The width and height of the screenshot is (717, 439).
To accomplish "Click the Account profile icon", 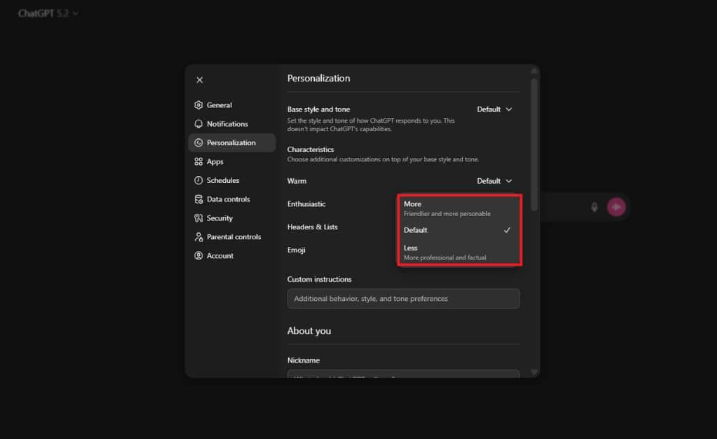I will tap(199, 256).
